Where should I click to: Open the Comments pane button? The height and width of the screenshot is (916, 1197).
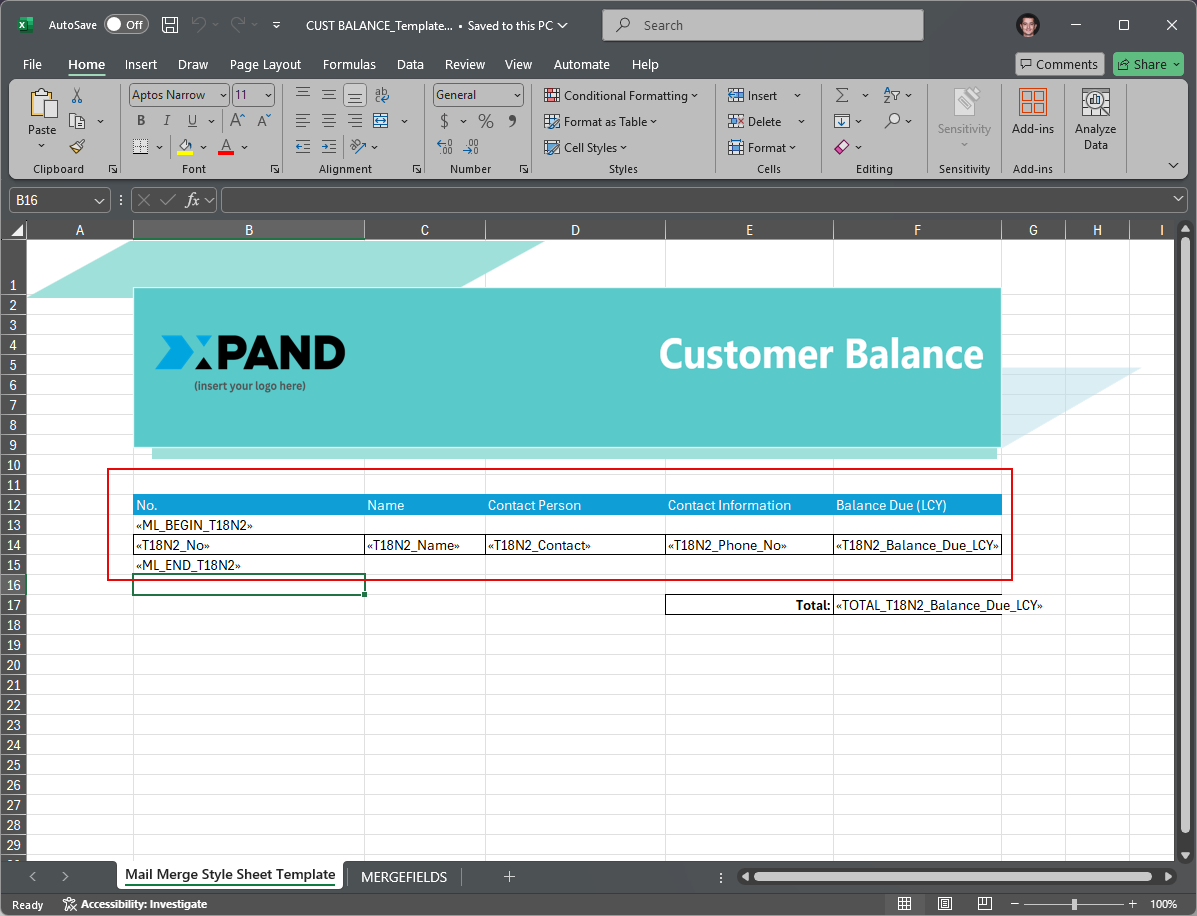1059,64
